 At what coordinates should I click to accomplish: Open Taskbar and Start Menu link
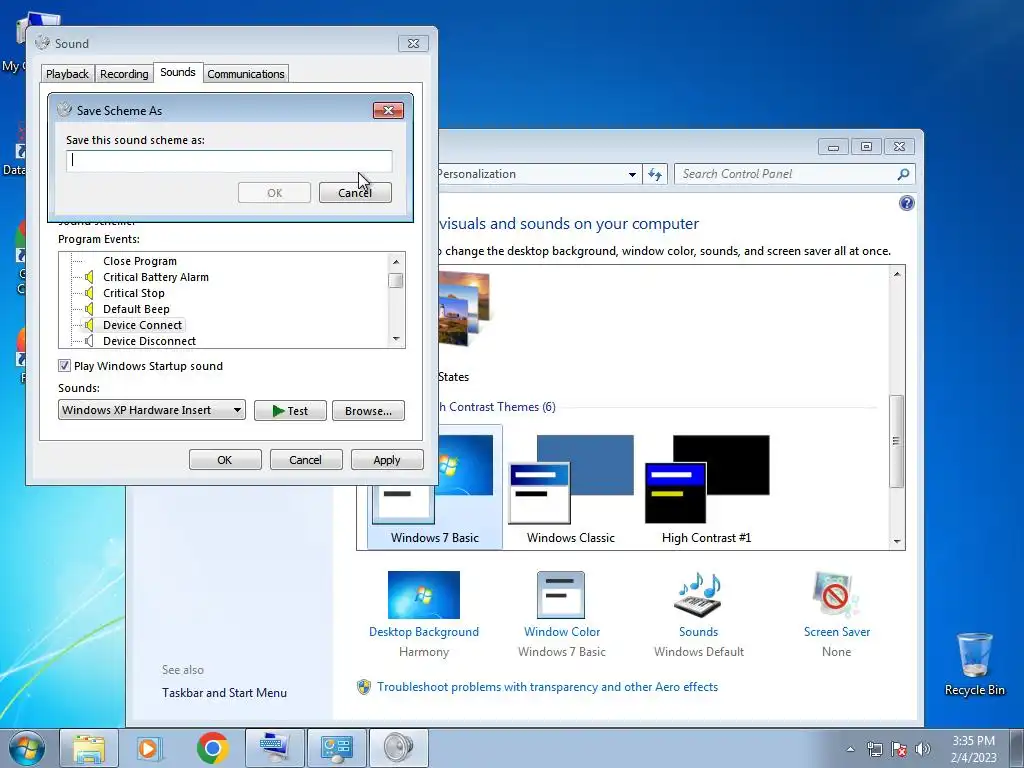point(225,693)
